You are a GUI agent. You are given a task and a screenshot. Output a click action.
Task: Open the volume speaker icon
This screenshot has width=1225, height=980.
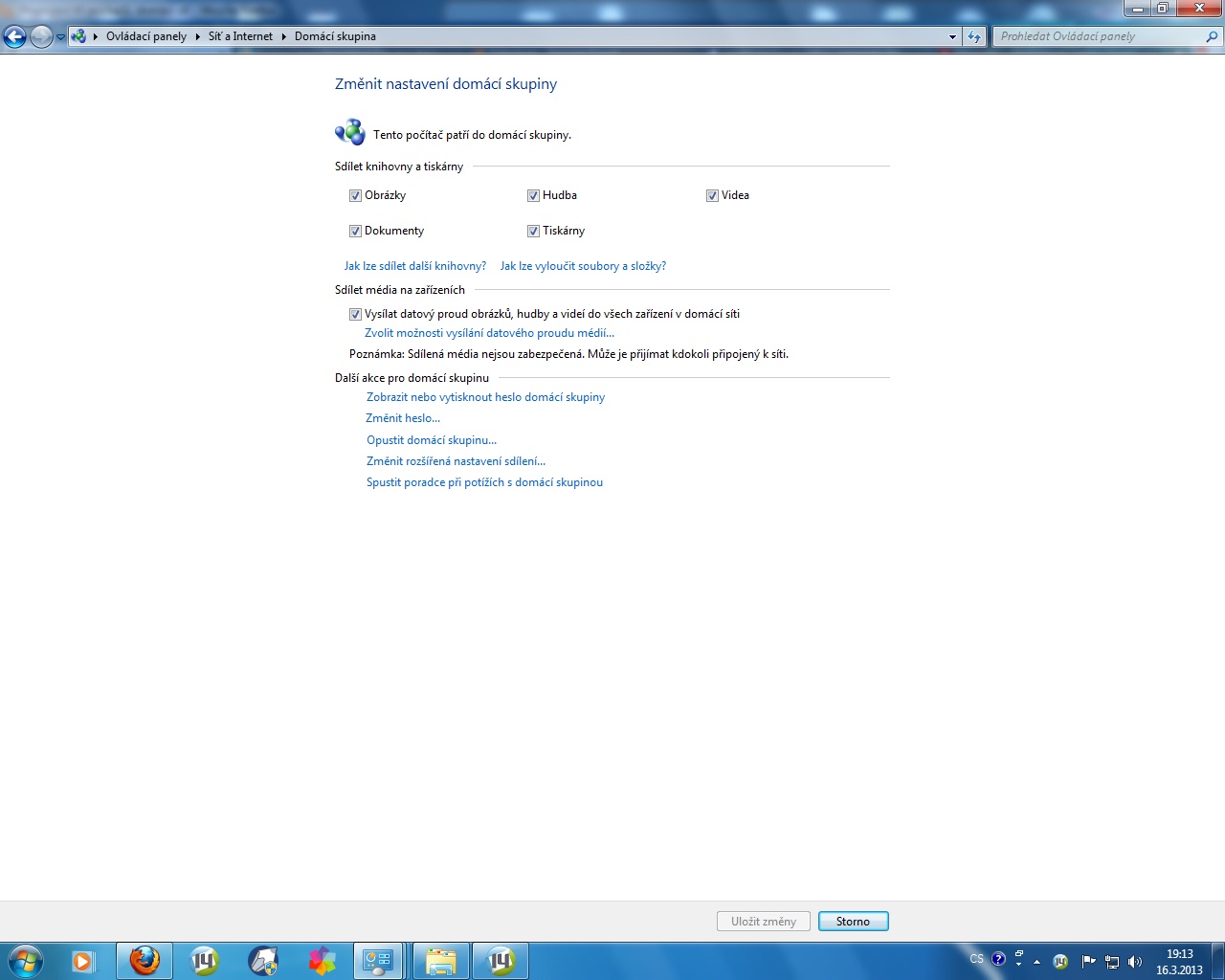[x=1135, y=962]
